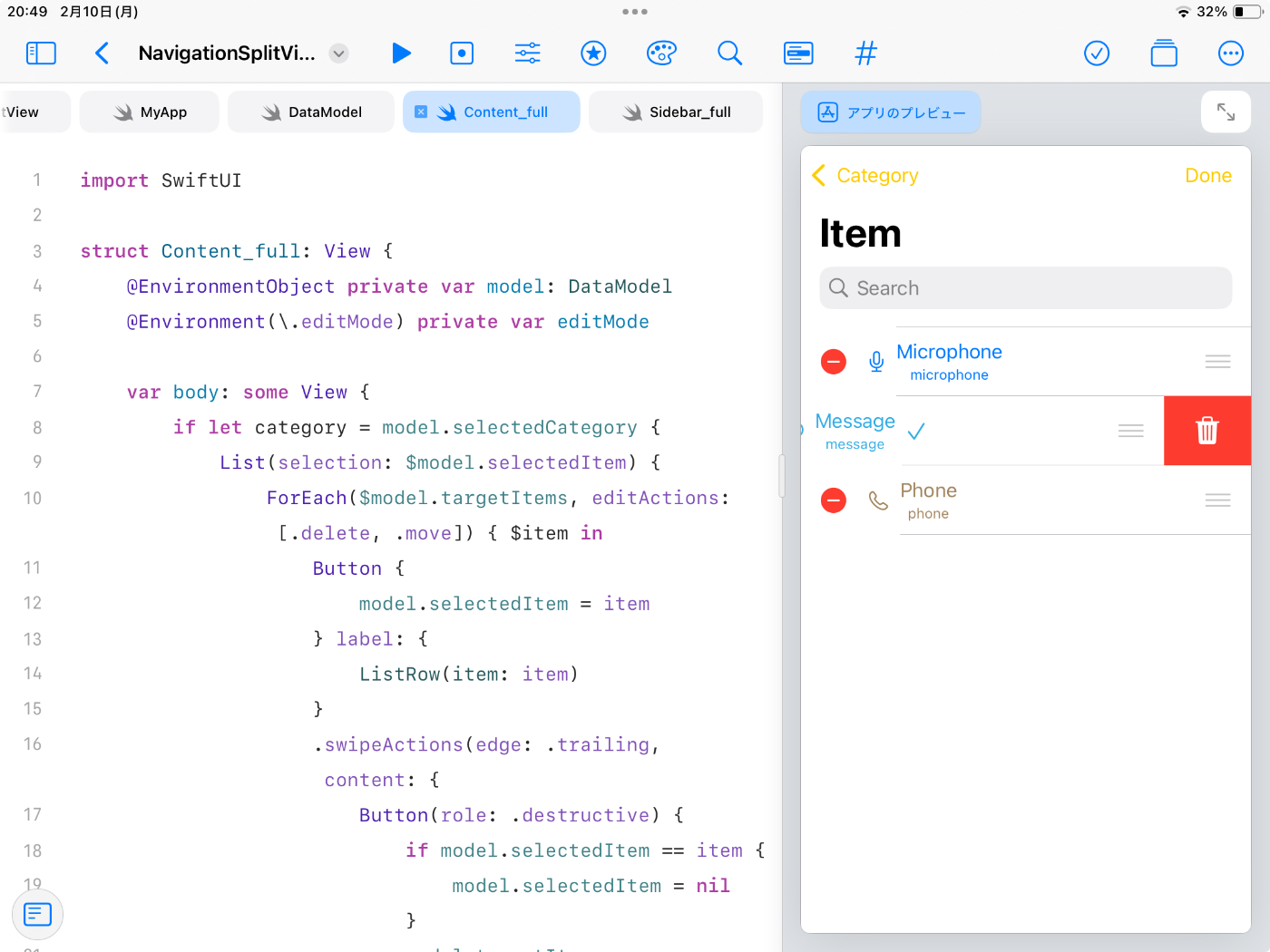Expand the preview to full screen
1270x952 pixels.
(x=1226, y=112)
